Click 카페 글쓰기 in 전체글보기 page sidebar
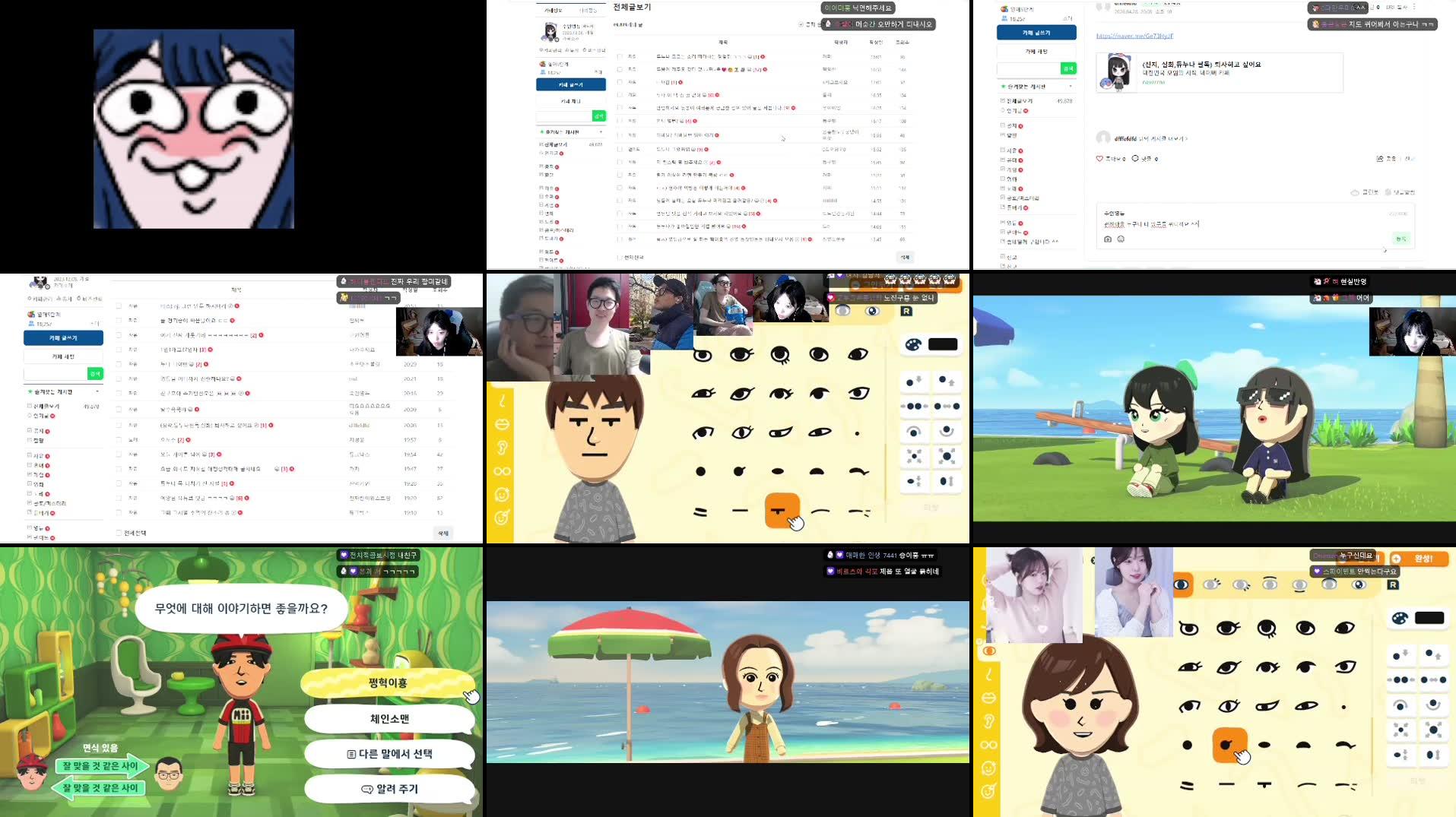Image resolution: width=1456 pixels, height=817 pixels. pyautogui.click(x=570, y=84)
